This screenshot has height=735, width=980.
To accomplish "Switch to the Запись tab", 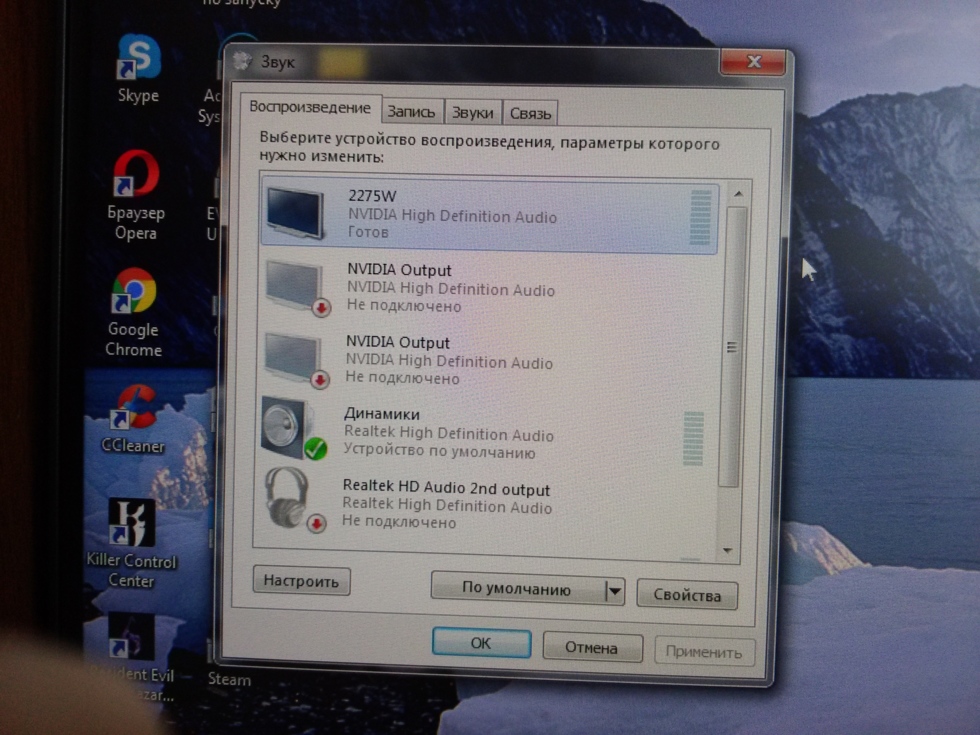I will 411,113.
